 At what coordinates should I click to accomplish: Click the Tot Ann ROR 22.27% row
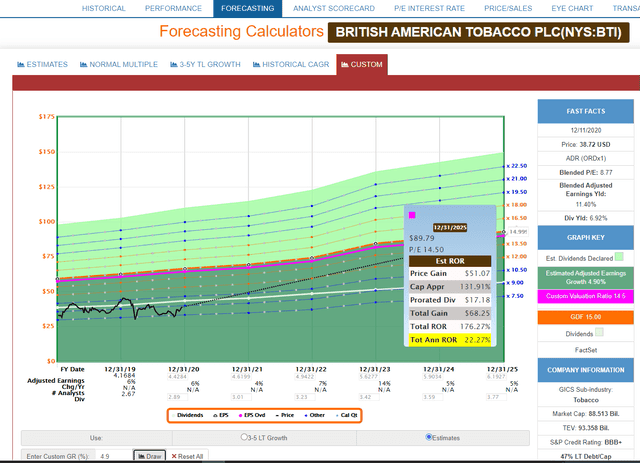(x=450, y=340)
